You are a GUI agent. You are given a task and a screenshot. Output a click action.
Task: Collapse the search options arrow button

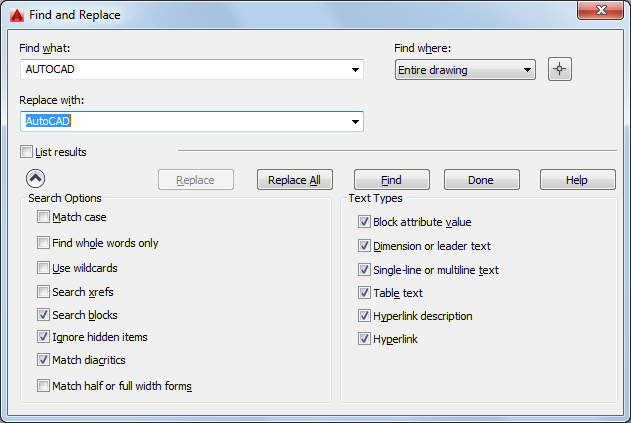[35, 178]
